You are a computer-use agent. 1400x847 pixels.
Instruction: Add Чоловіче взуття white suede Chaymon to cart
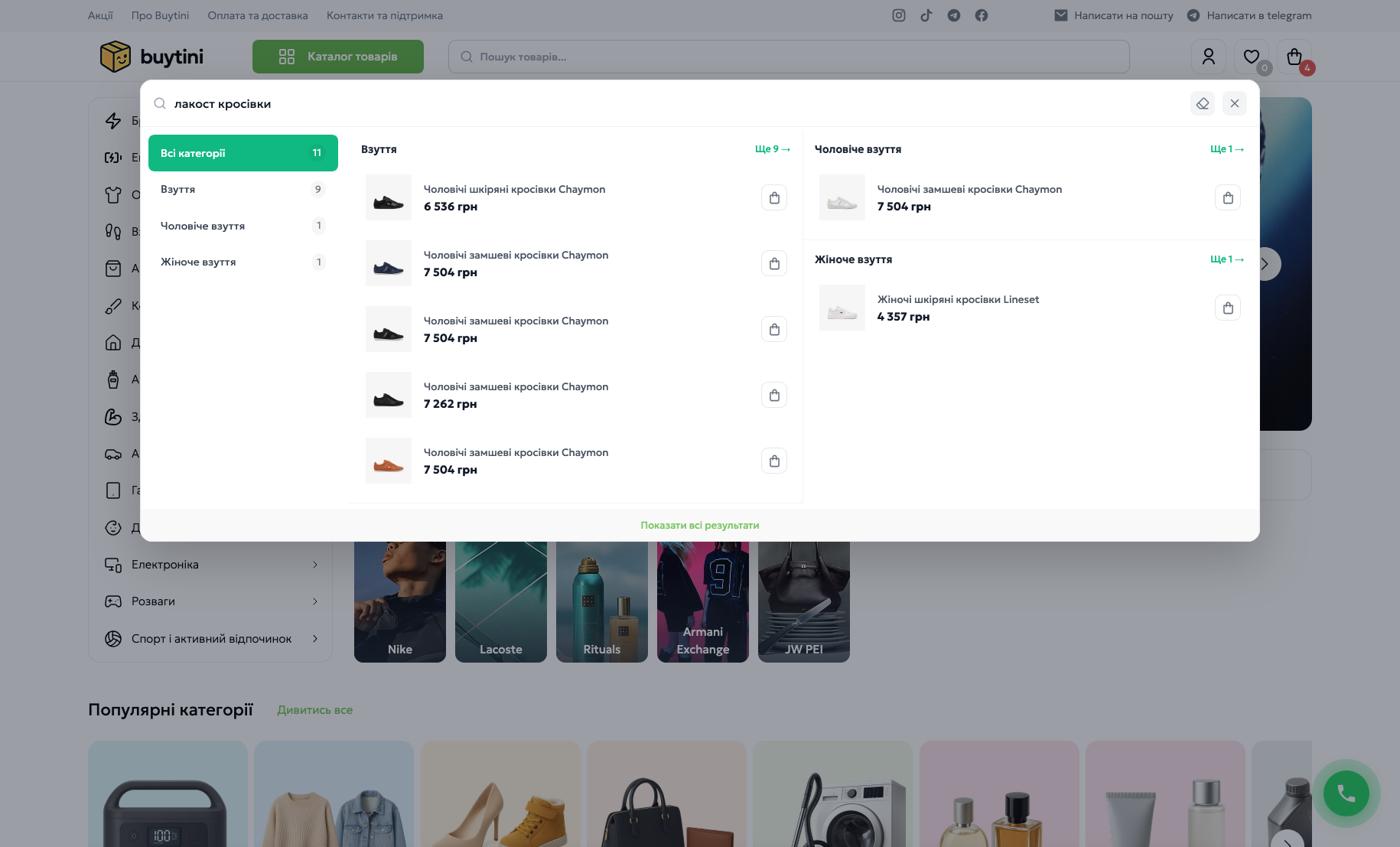tap(1228, 197)
